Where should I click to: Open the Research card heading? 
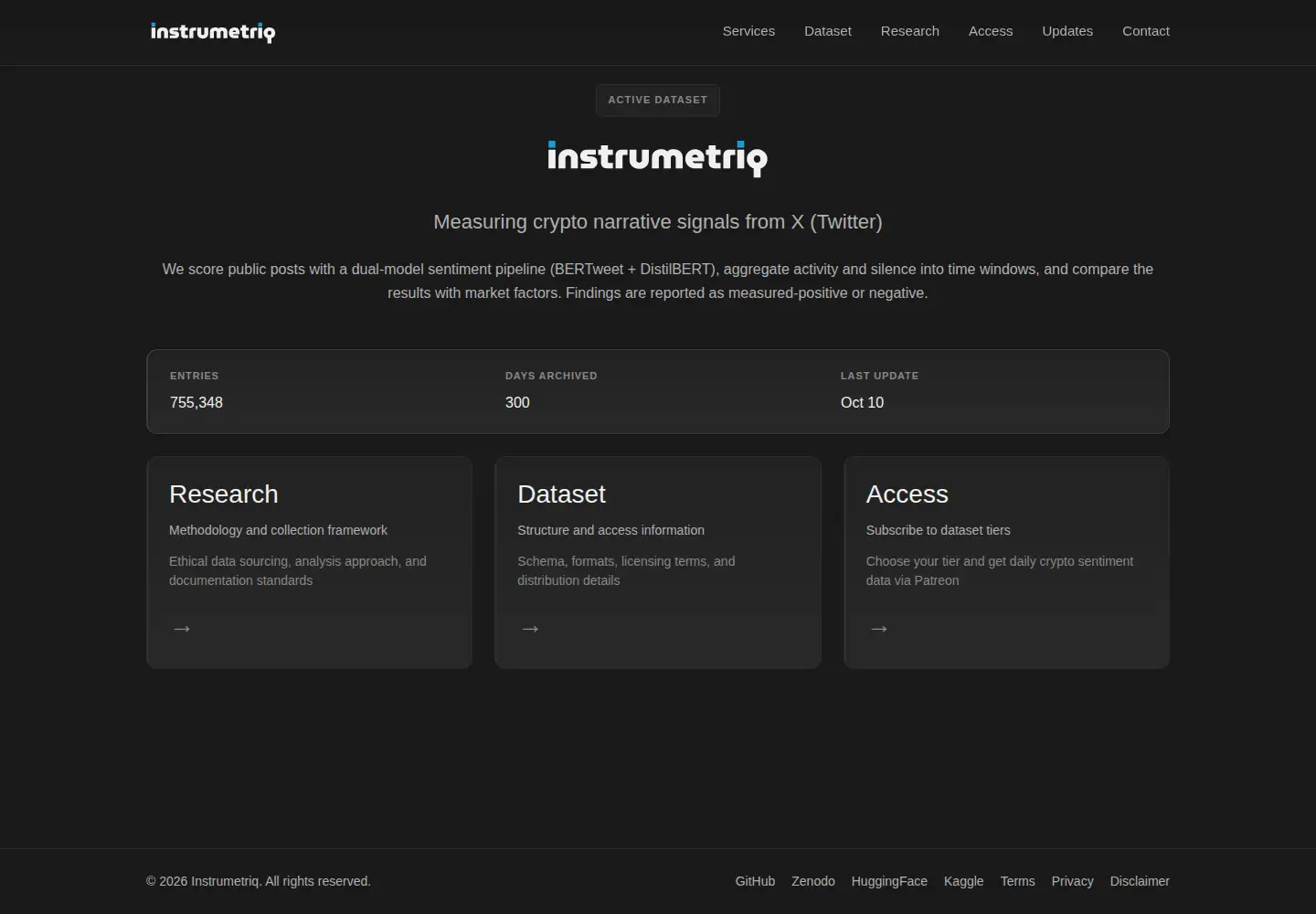224,494
